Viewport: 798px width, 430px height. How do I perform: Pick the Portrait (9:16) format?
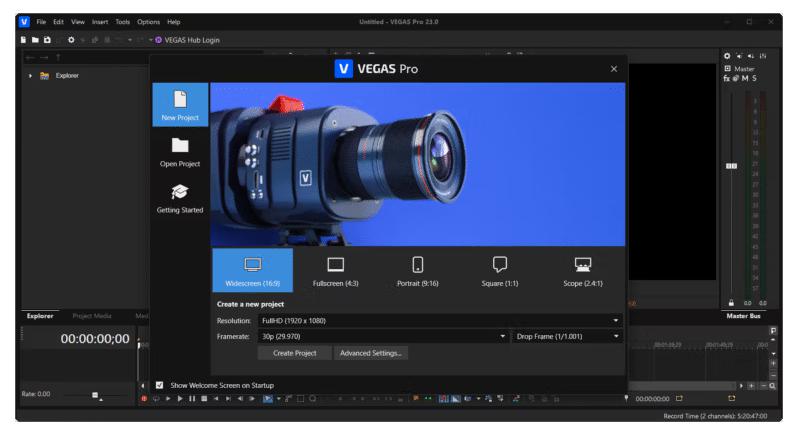coord(418,270)
